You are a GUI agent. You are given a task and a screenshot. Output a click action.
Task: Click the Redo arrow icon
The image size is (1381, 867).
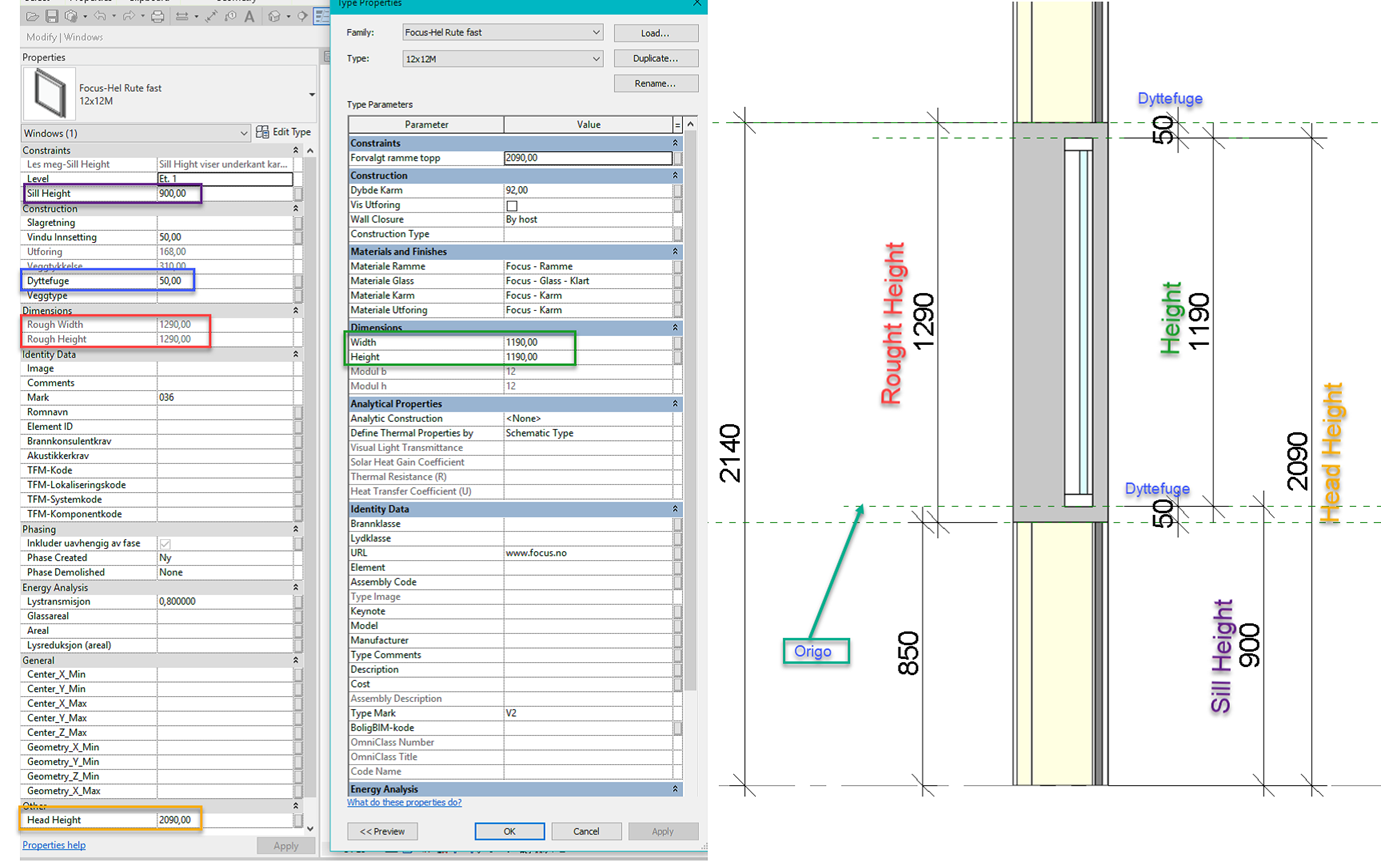(x=129, y=16)
